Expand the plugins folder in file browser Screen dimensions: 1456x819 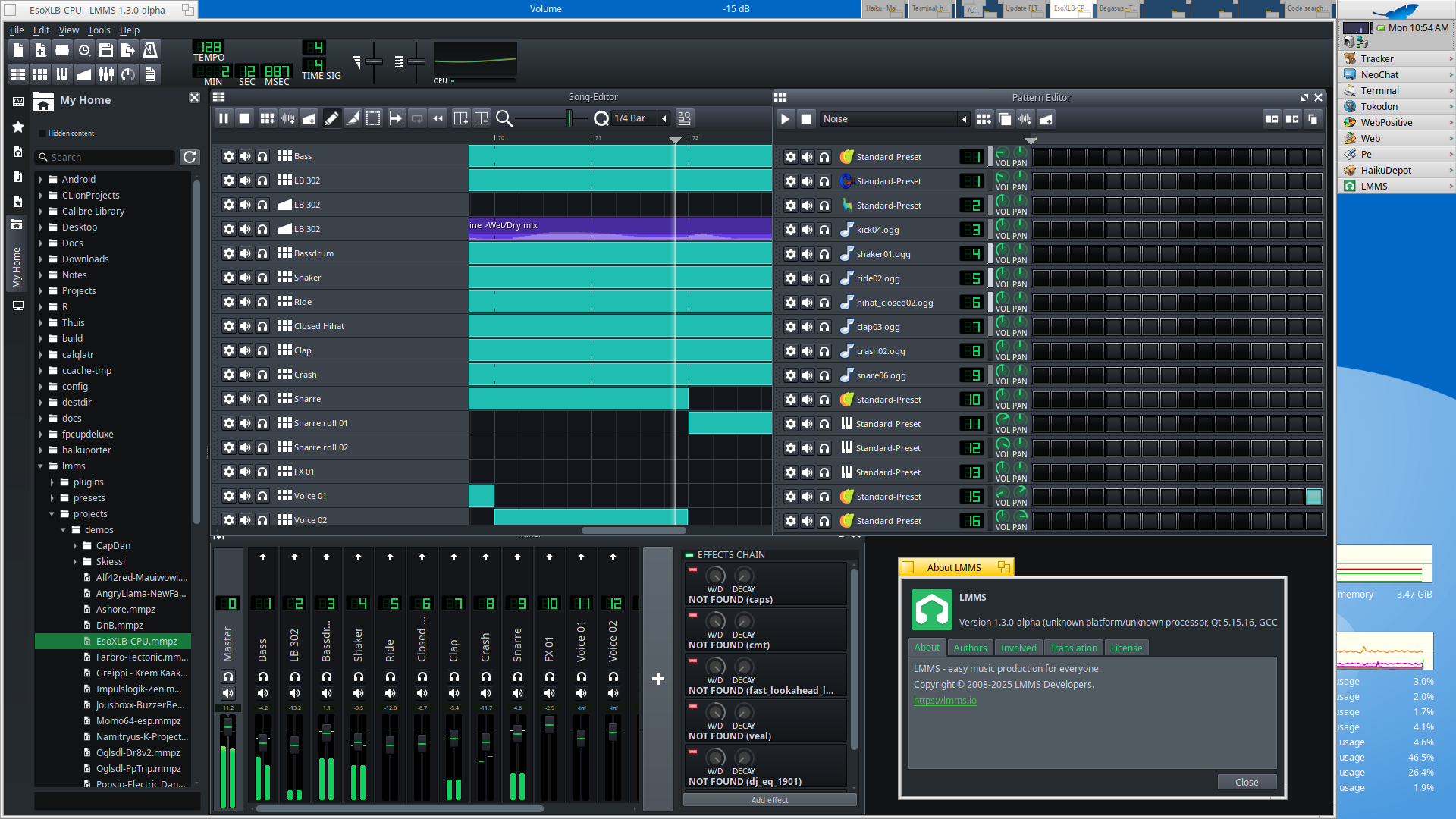[52, 482]
